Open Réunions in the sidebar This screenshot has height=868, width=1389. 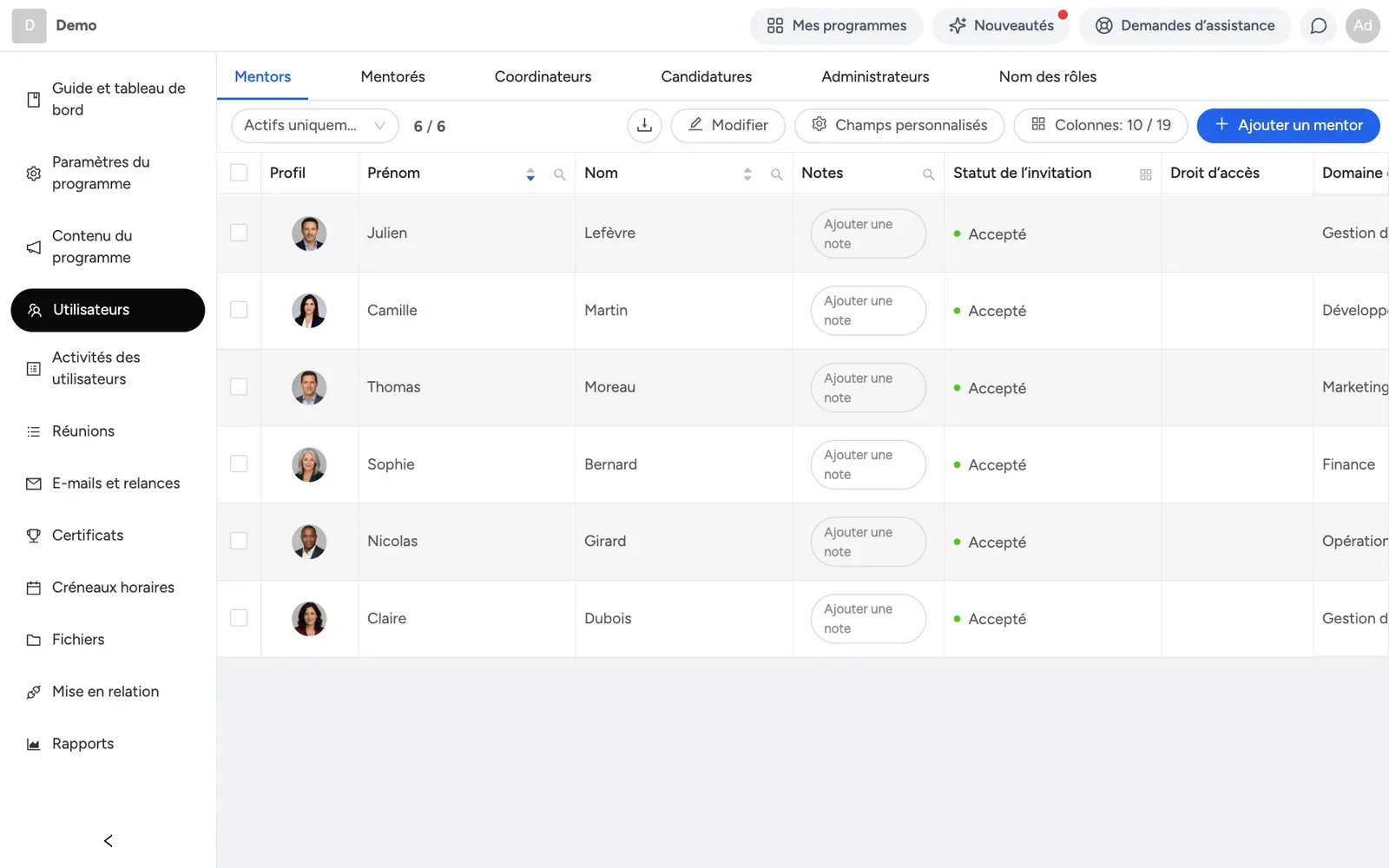tap(108, 431)
